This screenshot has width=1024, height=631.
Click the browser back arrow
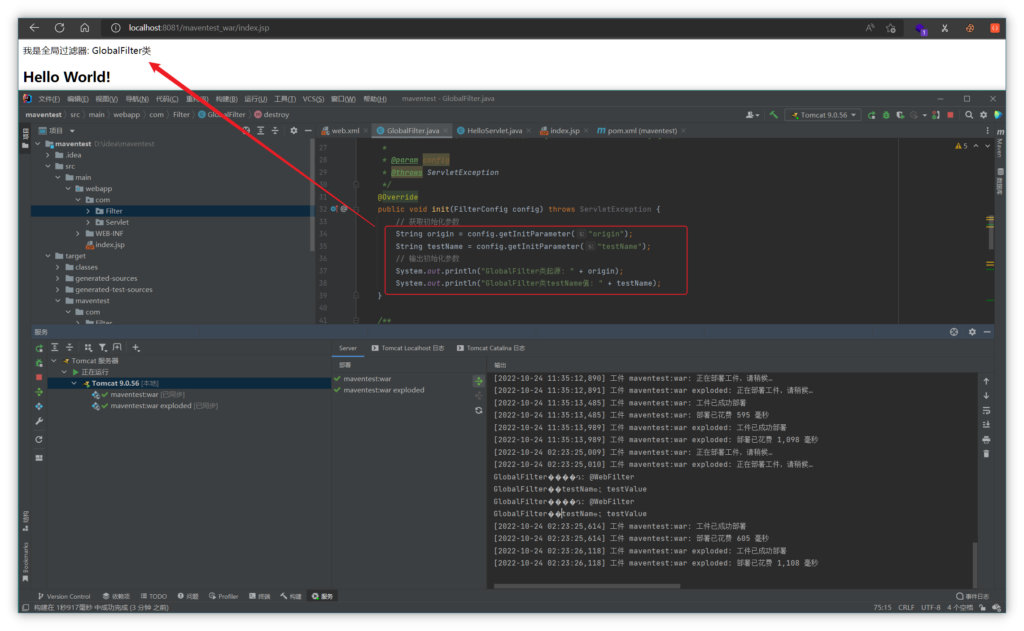pos(34,27)
